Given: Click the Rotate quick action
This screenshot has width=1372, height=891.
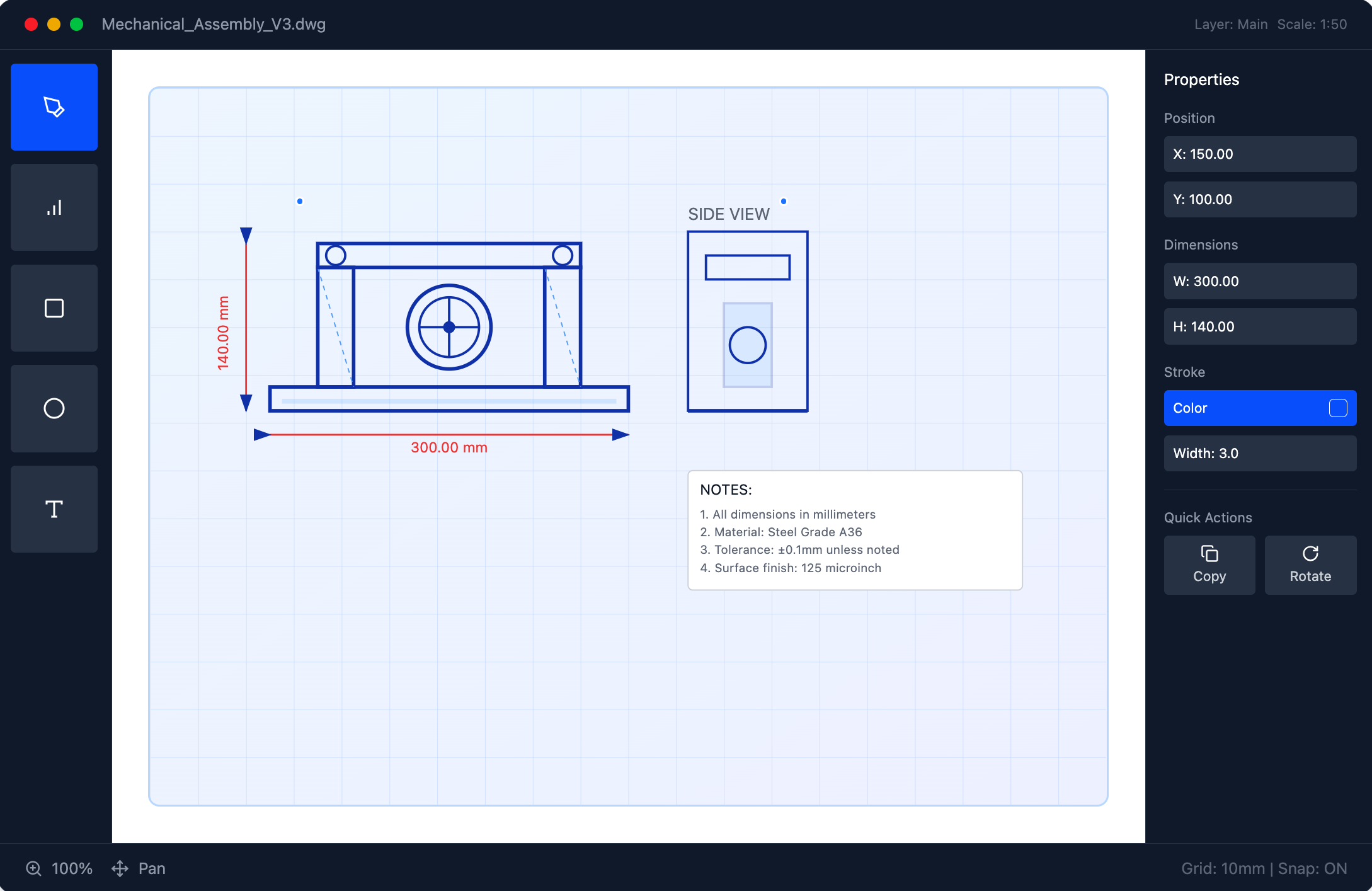Looking at the screenshot, I should [x=1310, y=565].
